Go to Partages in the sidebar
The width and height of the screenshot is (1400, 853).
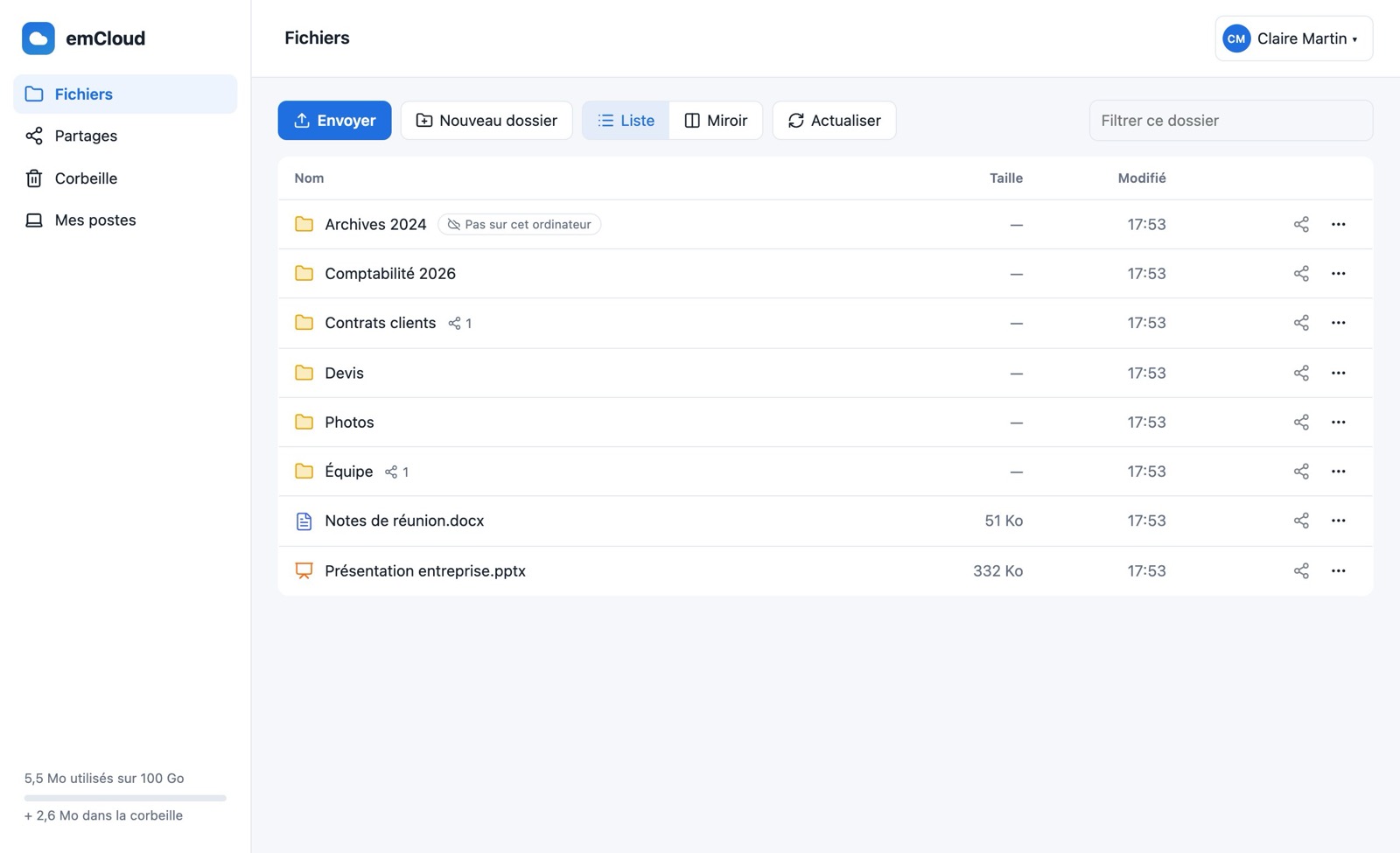[x=125, y=136]
